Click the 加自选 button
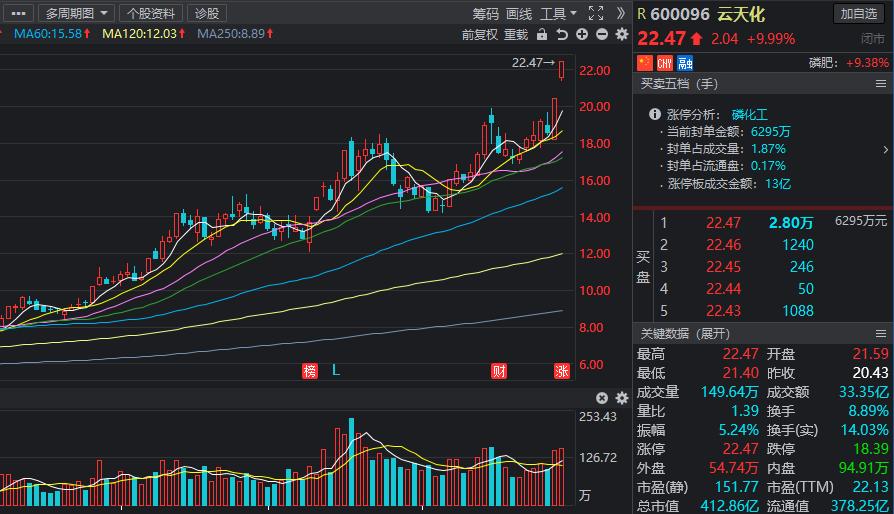Viewport: 894px width, 514px height. [x=860, y=13]
